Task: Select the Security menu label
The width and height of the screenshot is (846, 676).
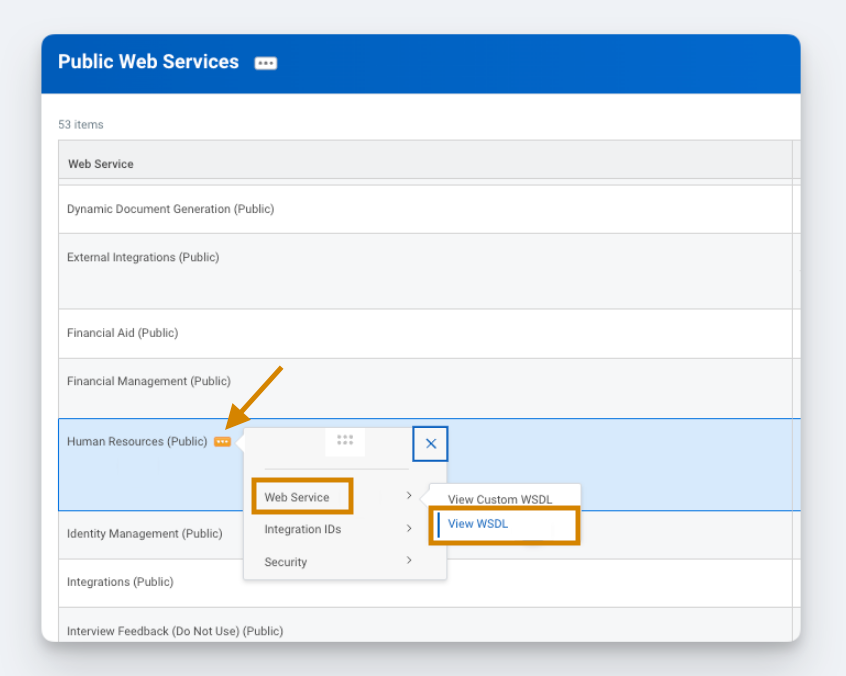Action: pyautogui.click(x=285, y=562)
